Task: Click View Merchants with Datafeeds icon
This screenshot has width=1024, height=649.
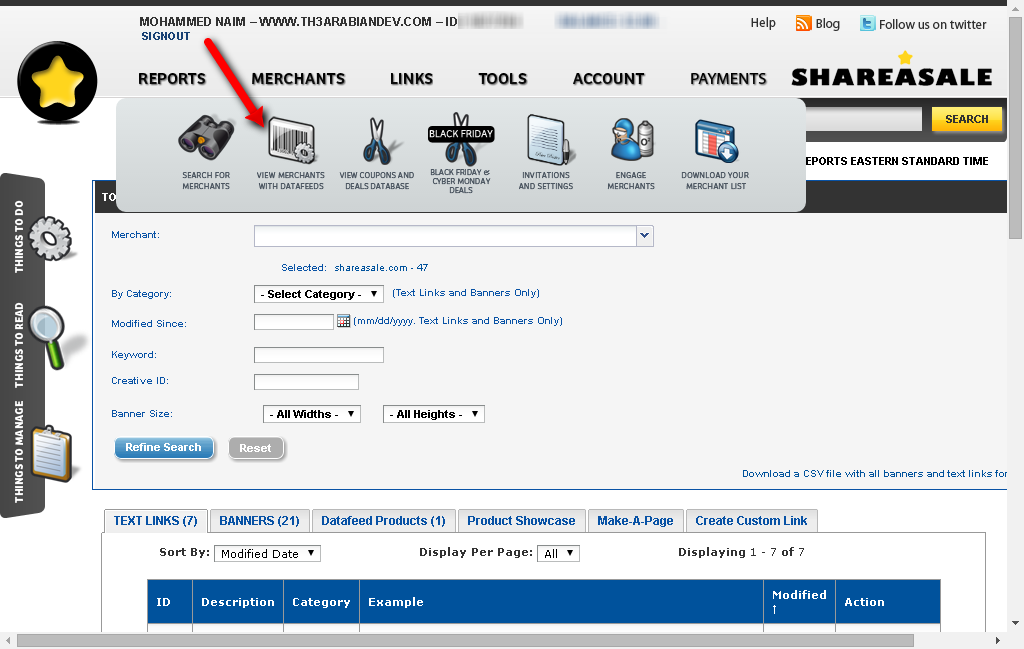Action: 290,142
